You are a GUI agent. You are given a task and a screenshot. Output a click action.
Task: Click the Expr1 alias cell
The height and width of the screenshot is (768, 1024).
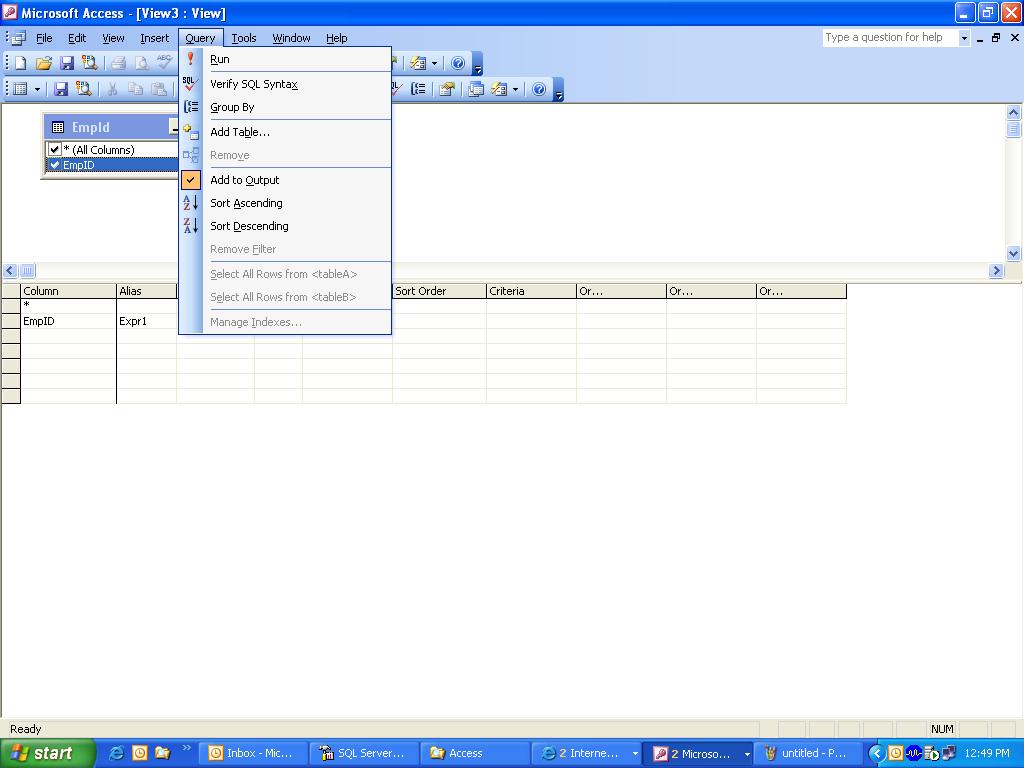coord(146,321)
